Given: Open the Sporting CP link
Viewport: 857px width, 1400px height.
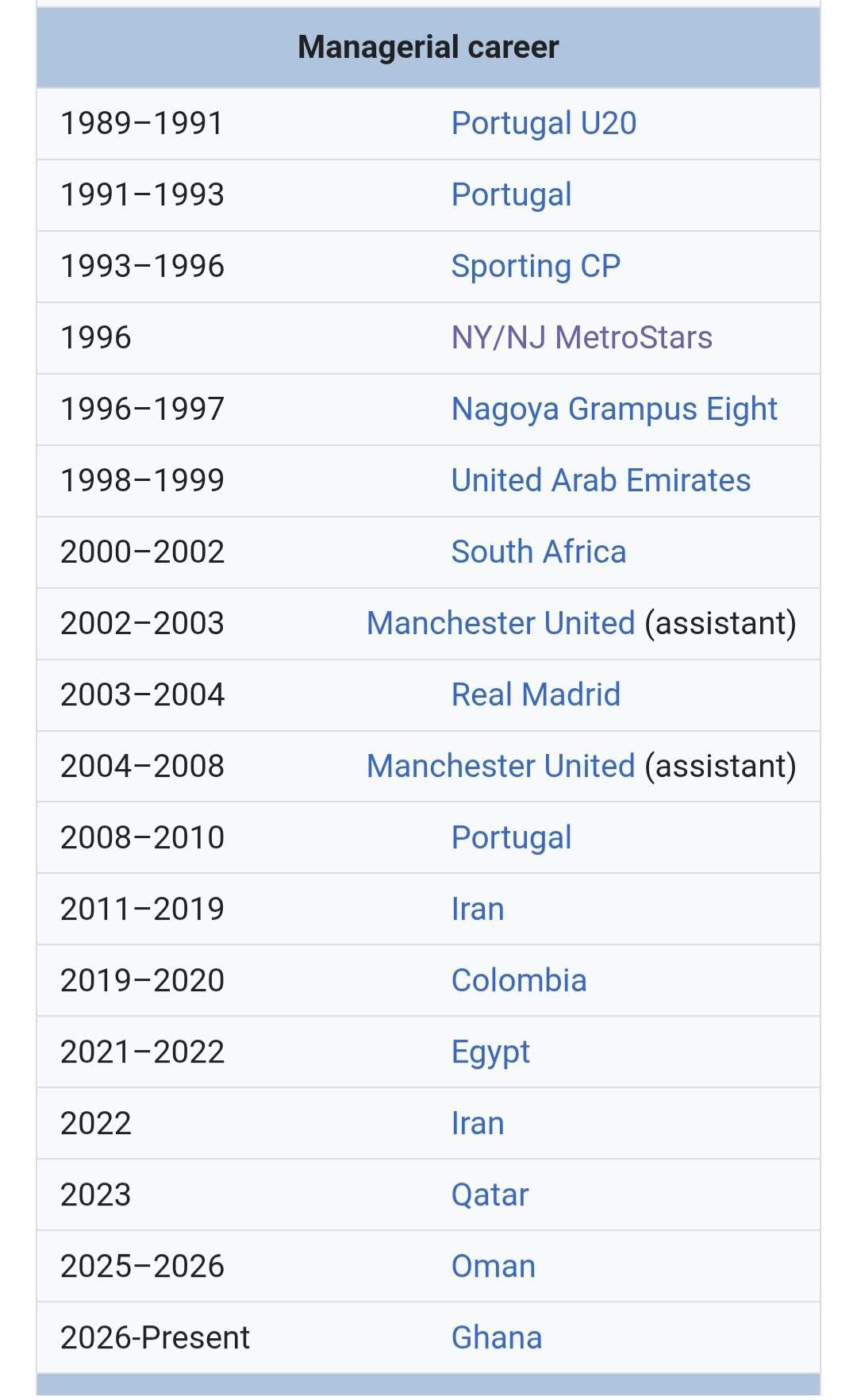Looking at the screenshot, I should point(536,267).
